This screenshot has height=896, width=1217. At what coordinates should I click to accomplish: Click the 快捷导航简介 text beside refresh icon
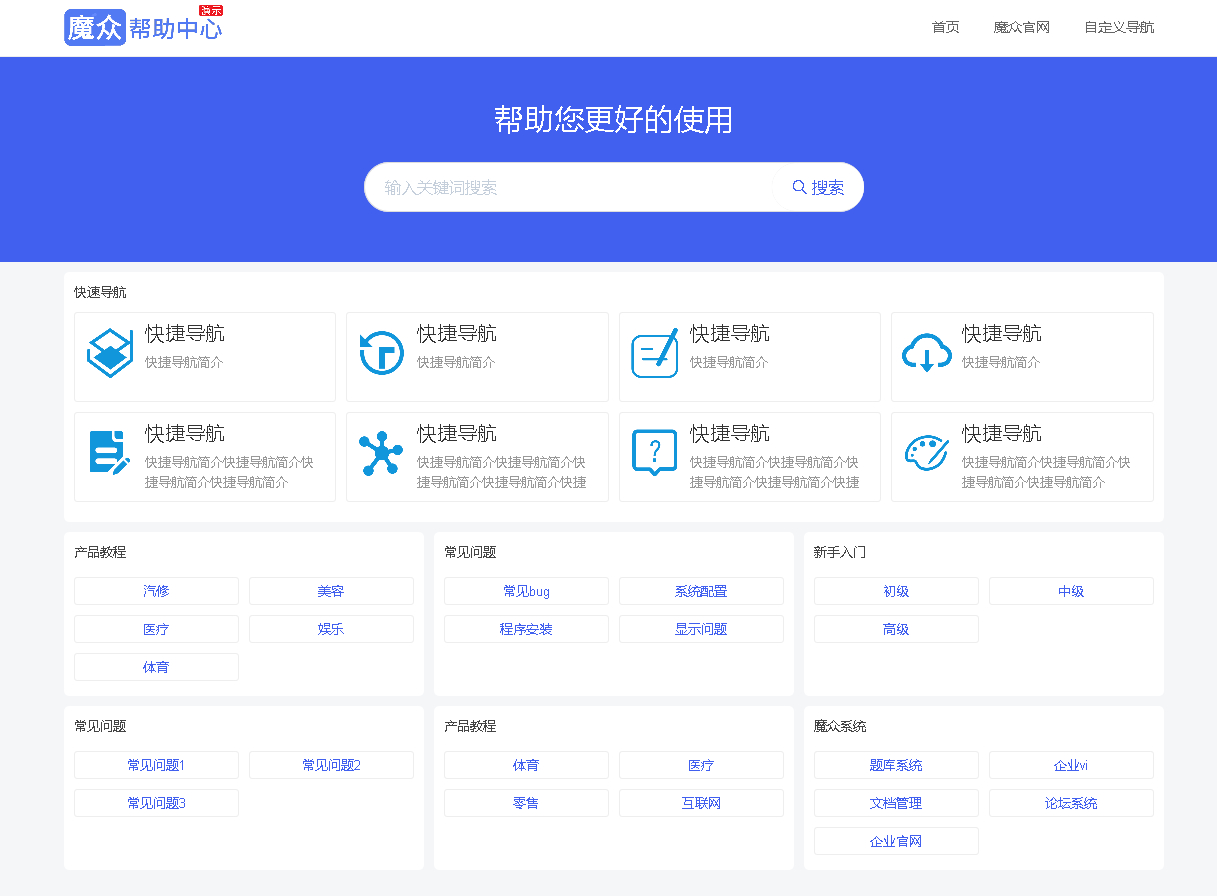[456, 362]
